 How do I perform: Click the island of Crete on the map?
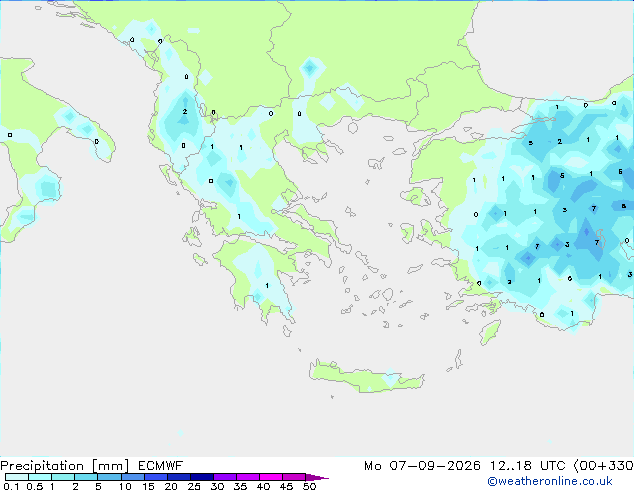pyautogui.click(x=366, y=376)
